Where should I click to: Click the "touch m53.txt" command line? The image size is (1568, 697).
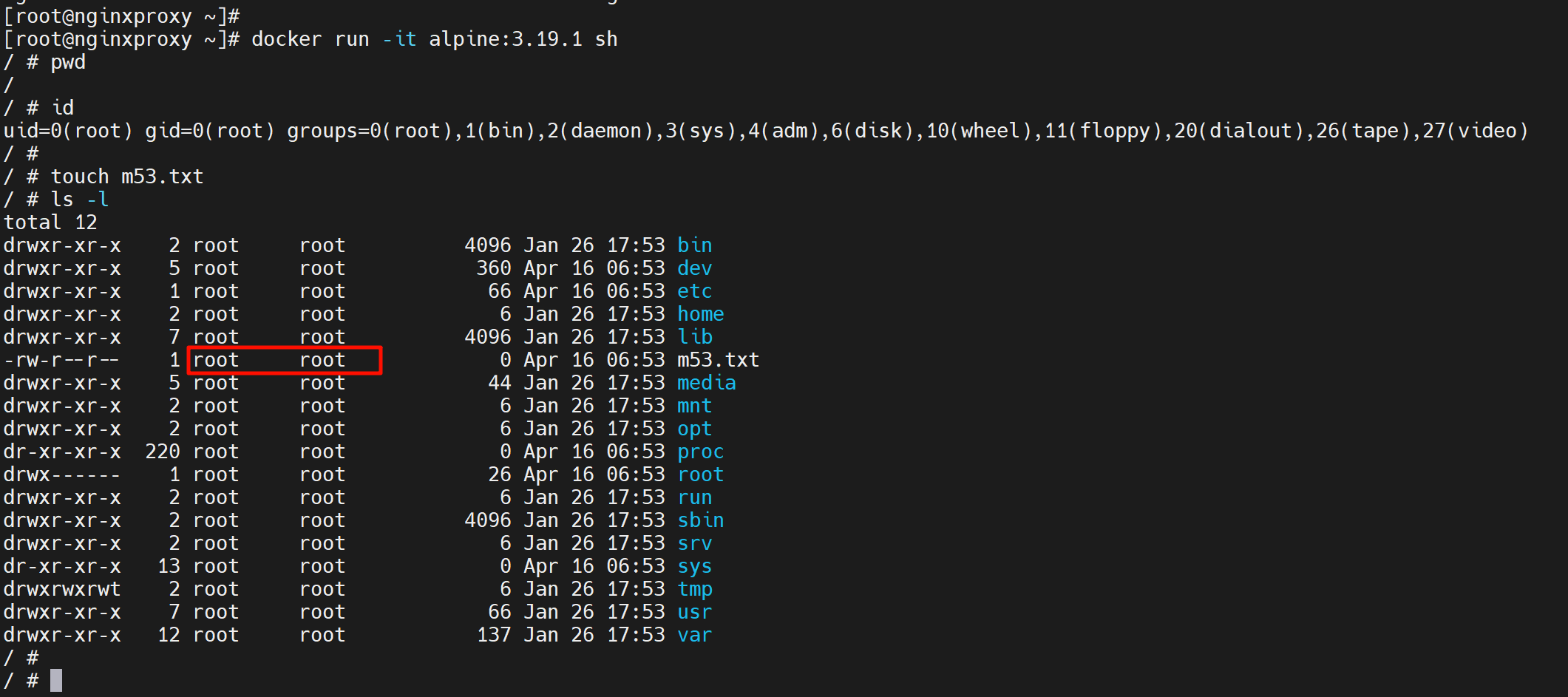tap(126, 177)
